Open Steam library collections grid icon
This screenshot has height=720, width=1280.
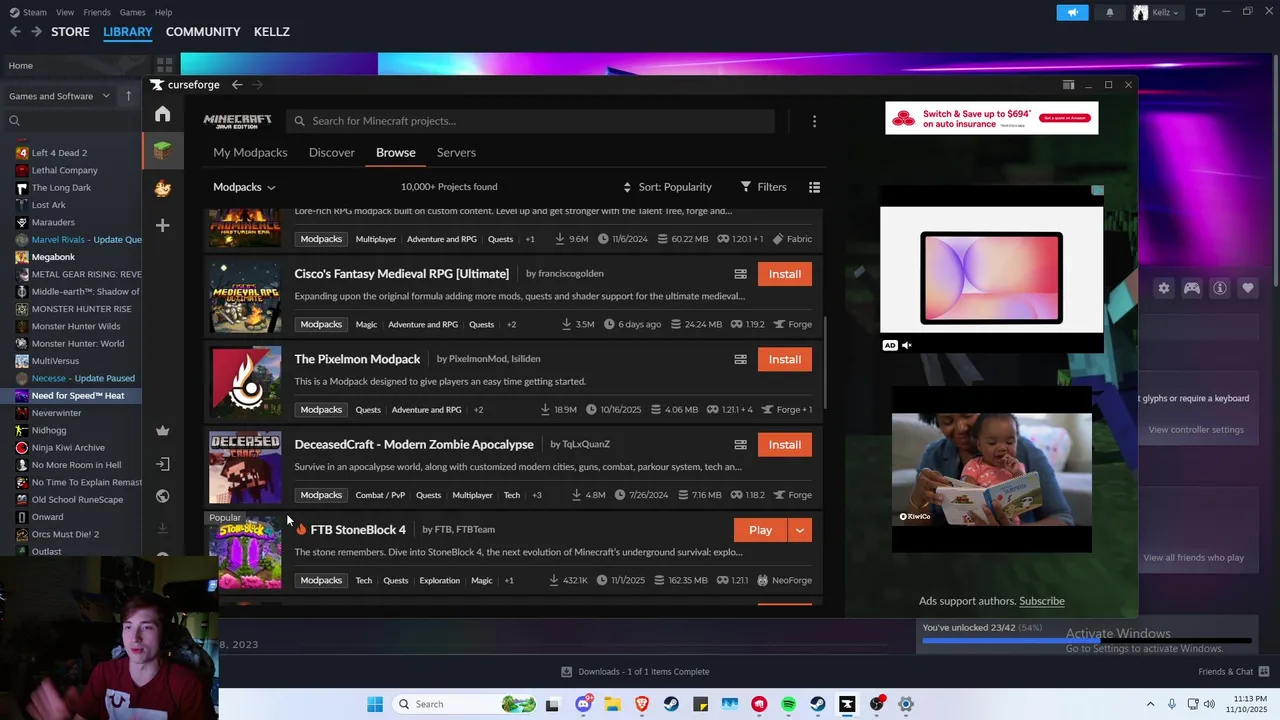(x=165, y=65)
